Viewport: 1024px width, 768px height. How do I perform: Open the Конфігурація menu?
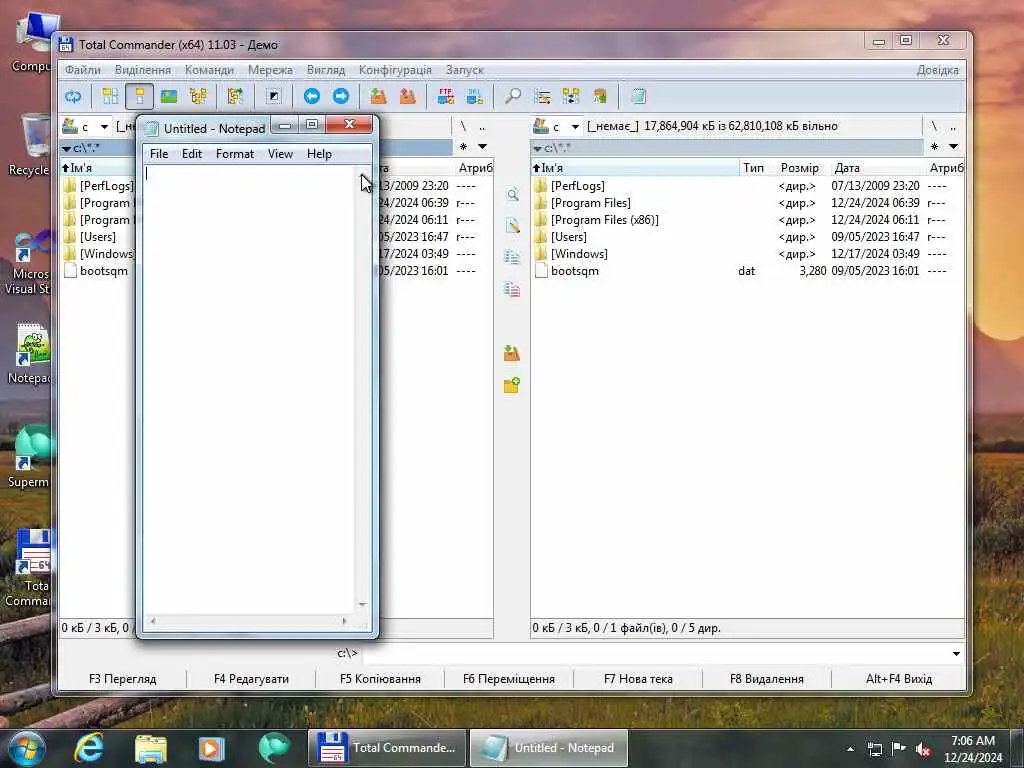(395, 70)
